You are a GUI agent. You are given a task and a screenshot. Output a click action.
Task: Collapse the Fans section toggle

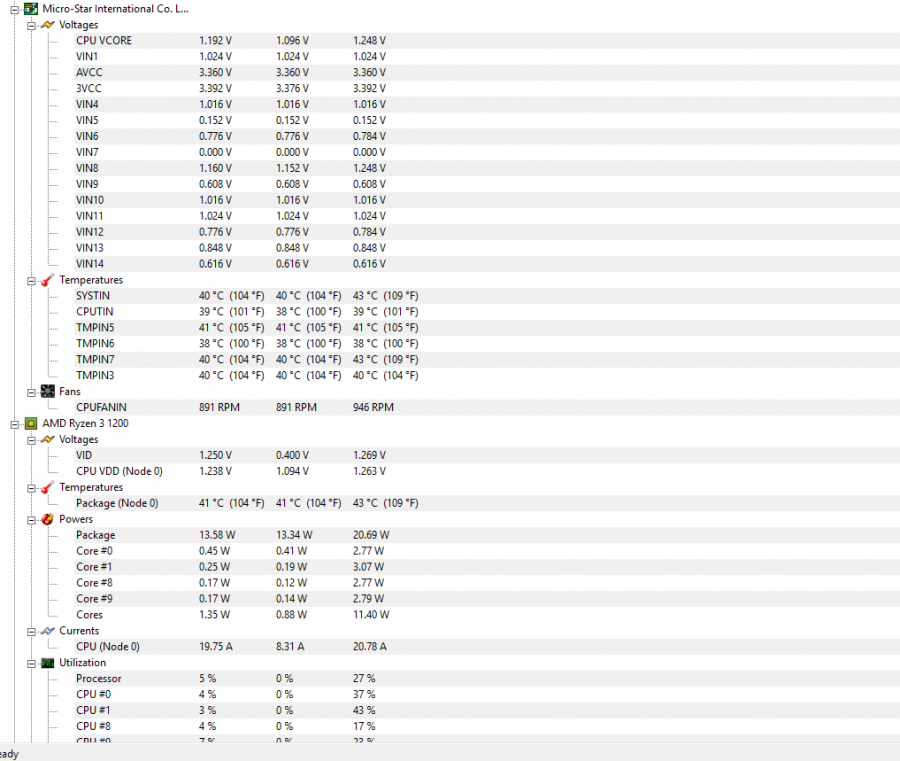(32, 393)
